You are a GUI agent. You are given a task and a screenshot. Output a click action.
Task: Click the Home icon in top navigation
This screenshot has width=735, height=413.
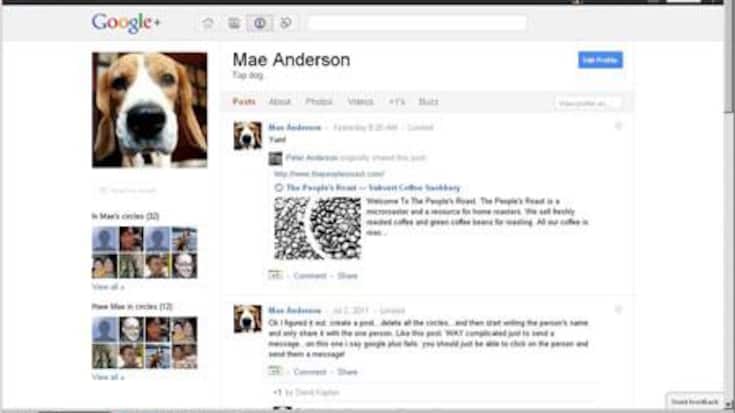point(208,22)
